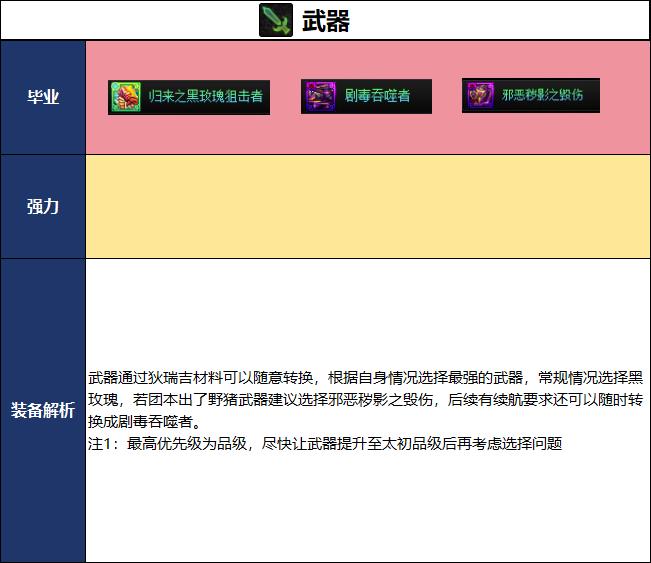This screenshot has height=563, width=651.
Task: Click the note line starting 注1
Action: tap(325, 444)
